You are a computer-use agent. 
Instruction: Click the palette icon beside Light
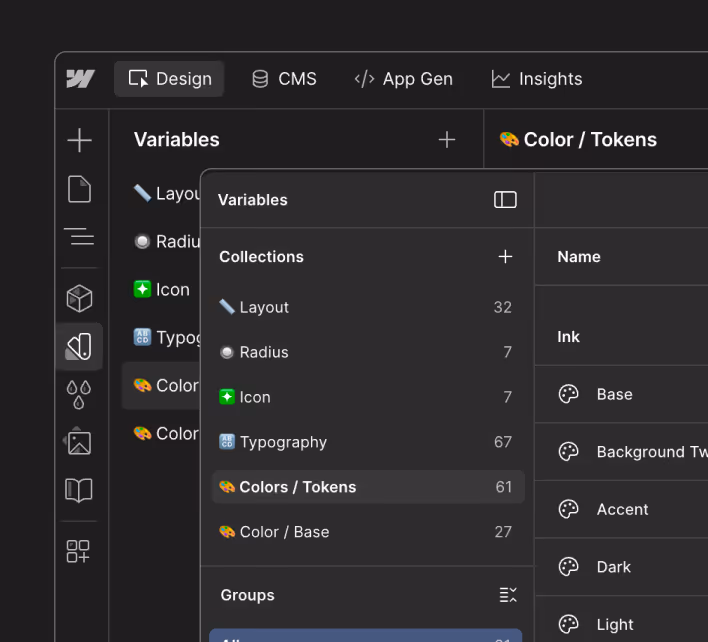click(568, 624)
